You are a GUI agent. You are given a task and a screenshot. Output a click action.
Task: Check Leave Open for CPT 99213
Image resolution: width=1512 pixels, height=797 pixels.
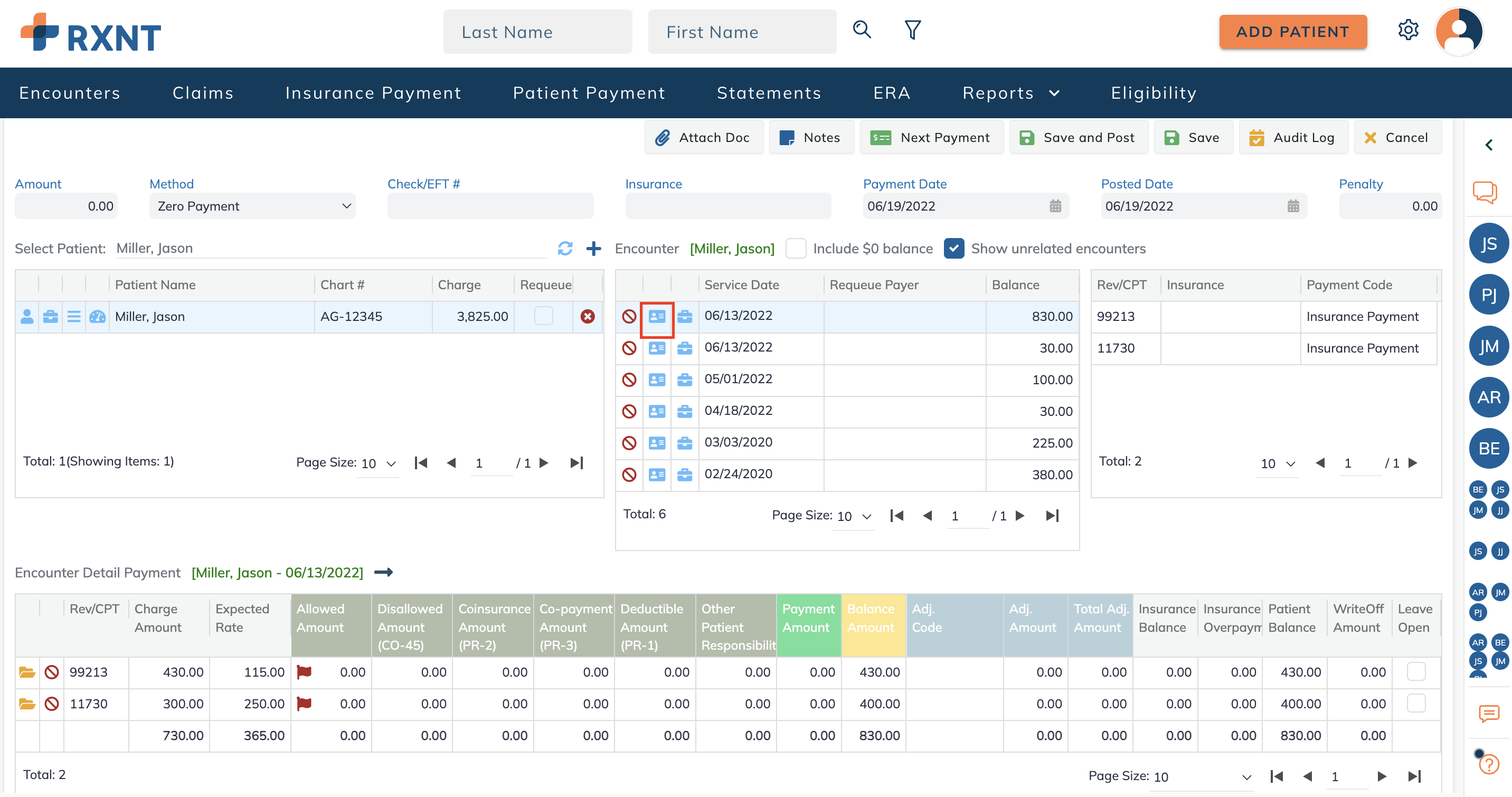(x=1416, y=671)
